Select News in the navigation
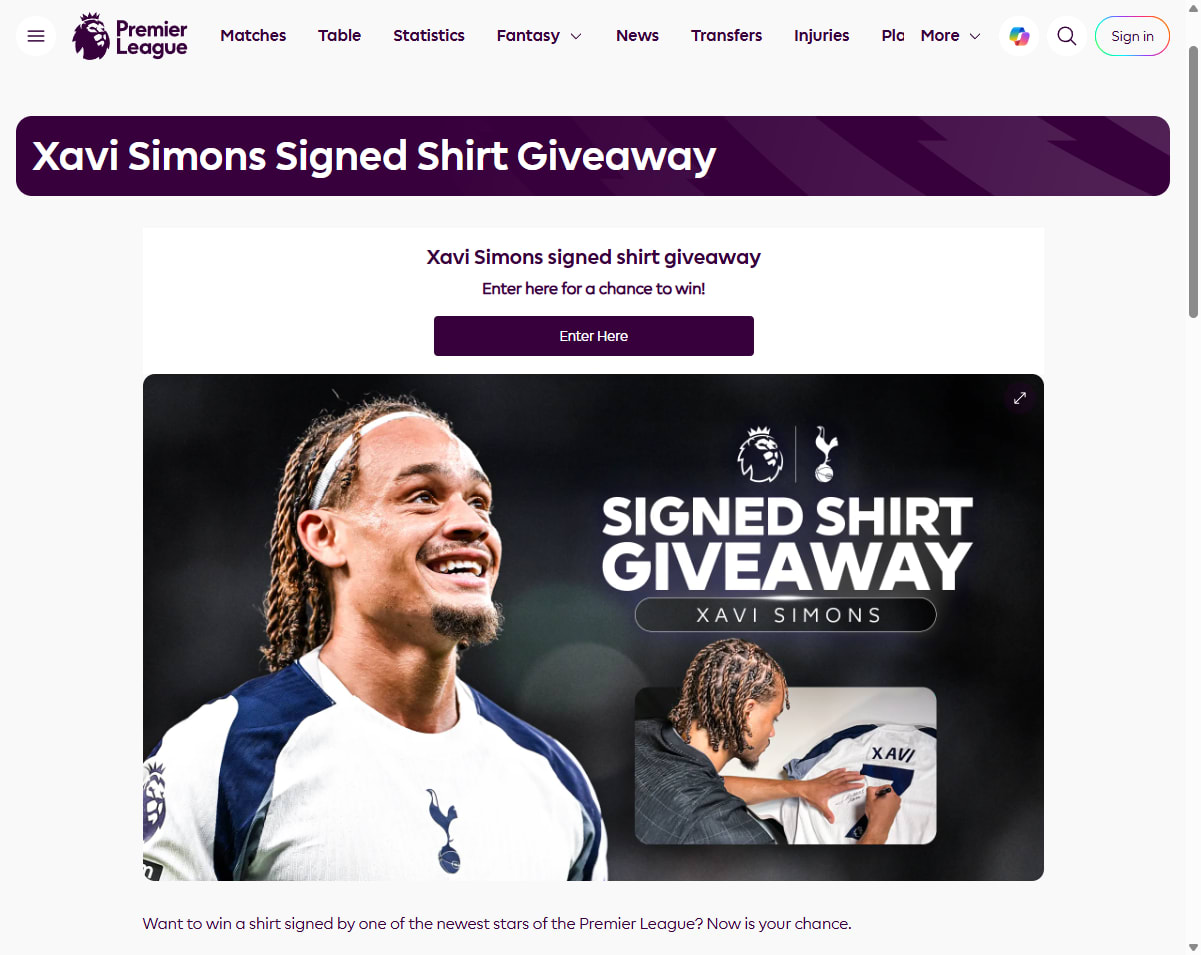The width and height of the screenshot is (1201, 955). coord(637,36)
